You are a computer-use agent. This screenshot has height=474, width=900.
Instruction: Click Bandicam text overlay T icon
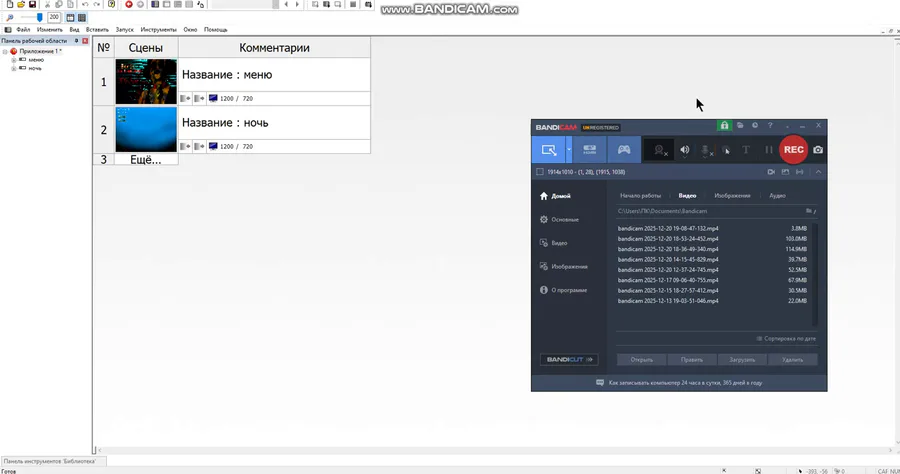pyautogui.click(x=746, y=150)
